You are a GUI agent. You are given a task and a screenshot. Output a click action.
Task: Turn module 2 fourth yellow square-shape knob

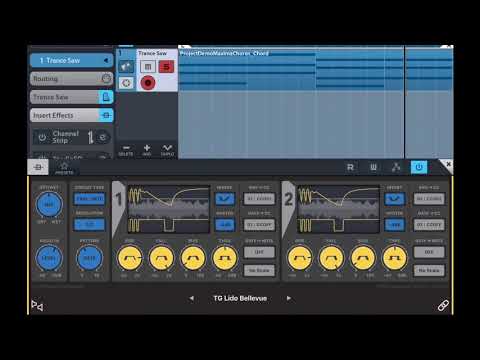(395, 258)
